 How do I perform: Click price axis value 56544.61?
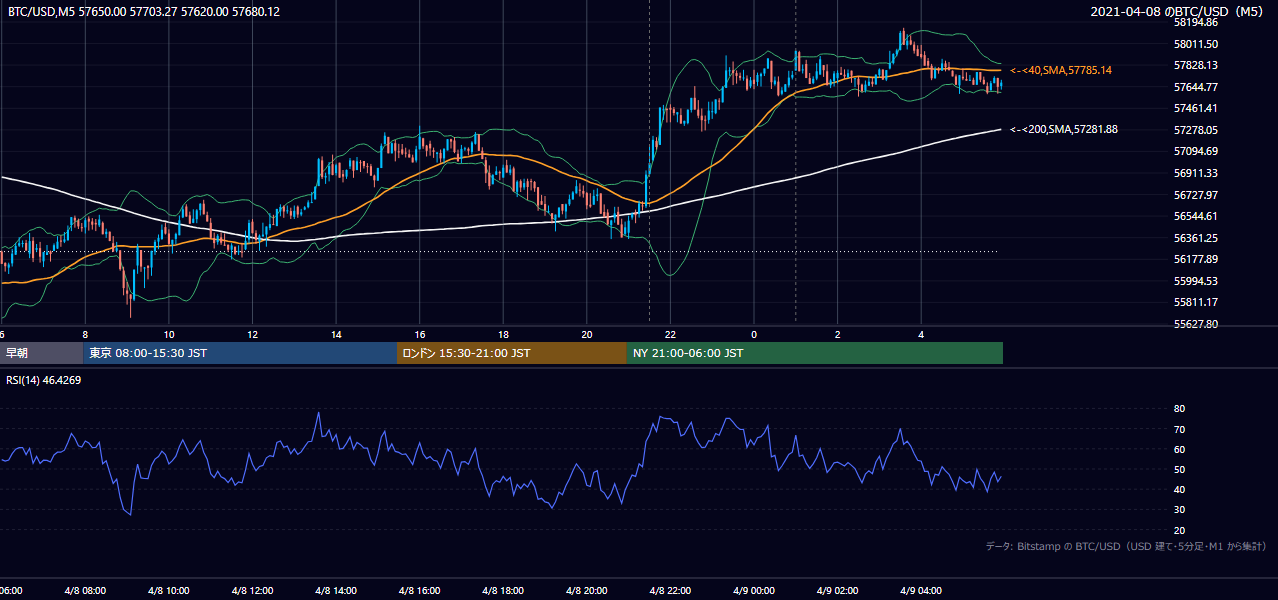(x=1196, y=216)
